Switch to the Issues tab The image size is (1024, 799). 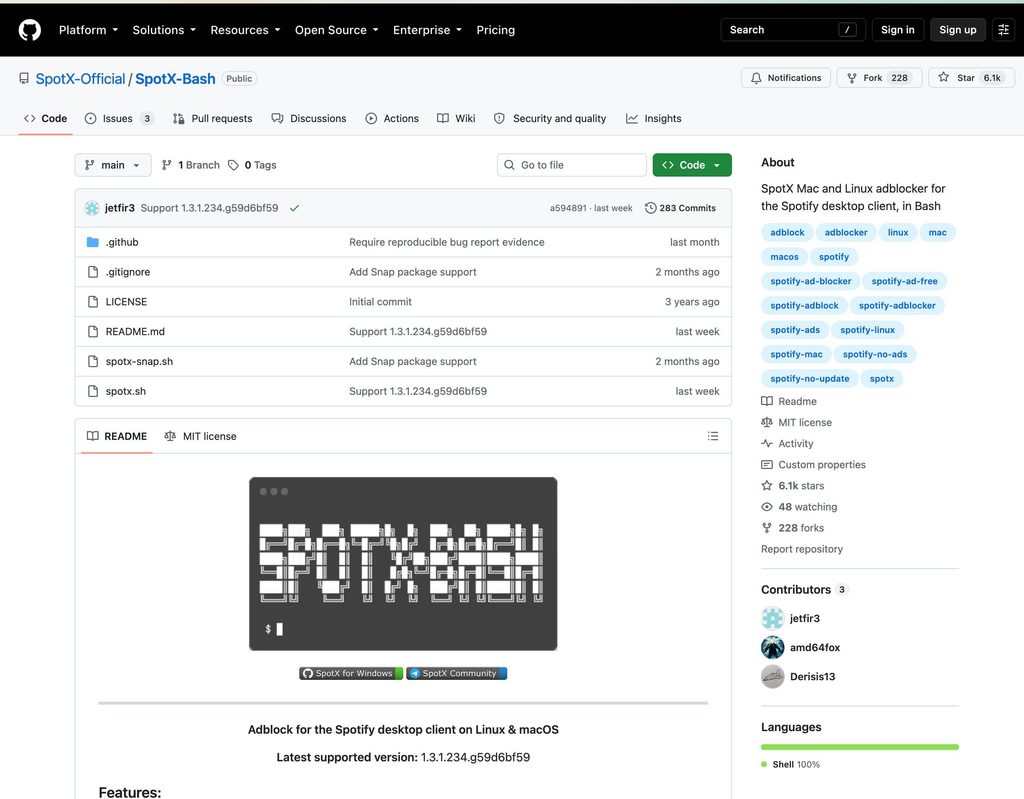[x=119, y=118]
